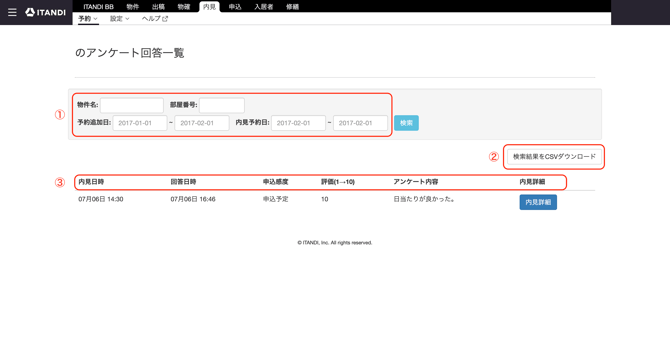Open the ITANDI BB tab
This screenshot has height=363, width=670.
pyautogui.click(x=98, y=7)
